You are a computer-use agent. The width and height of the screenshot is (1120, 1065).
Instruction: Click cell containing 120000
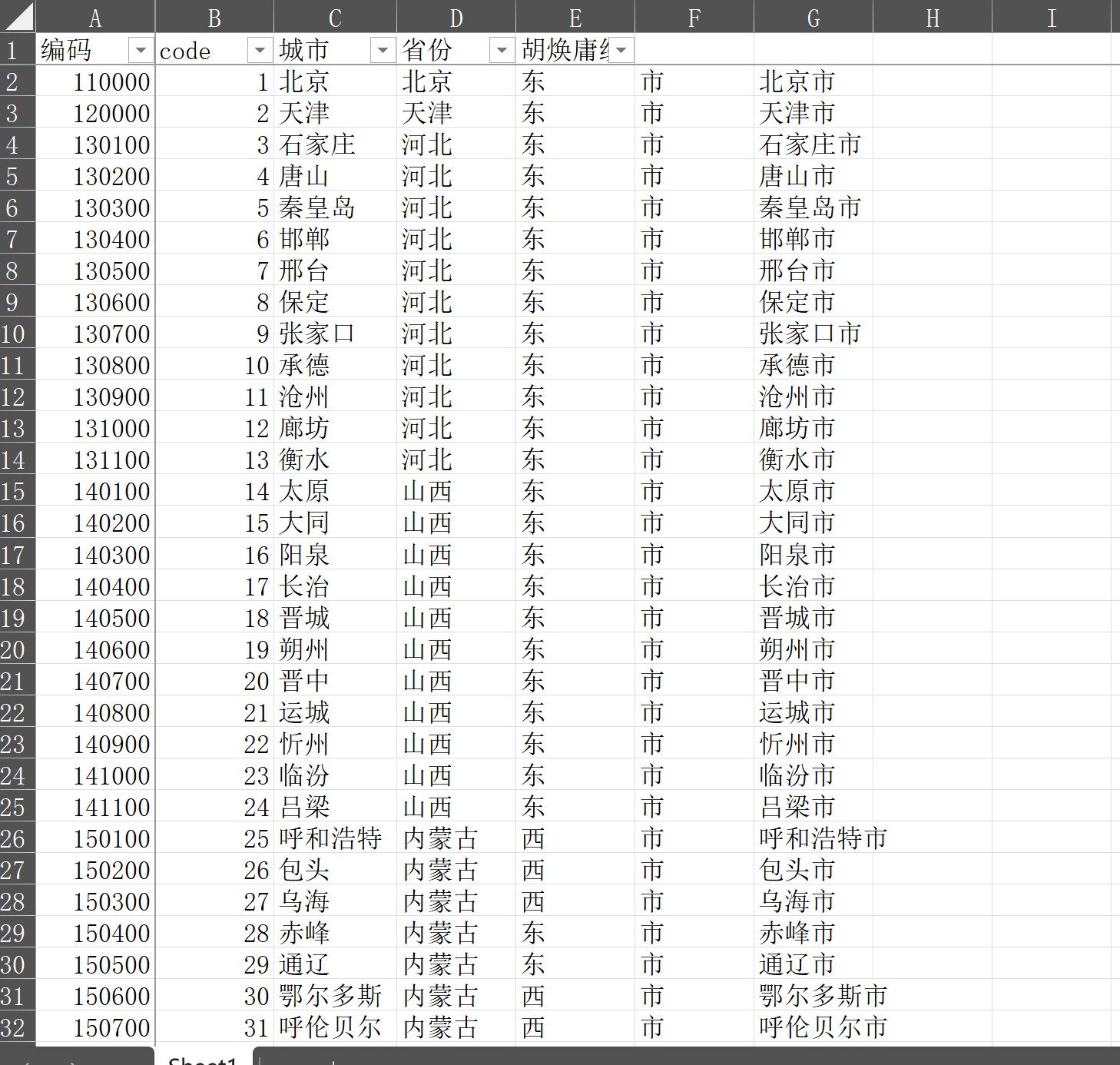[x=95, y=113]
